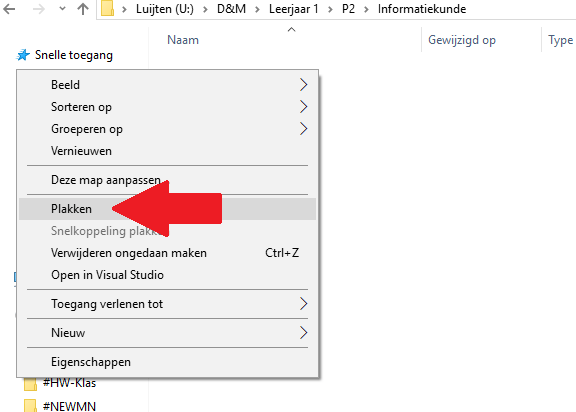Viewport: 576px width, 412px height.
Task: Expand the chevron after P2
Action: (x=366, y=9)
